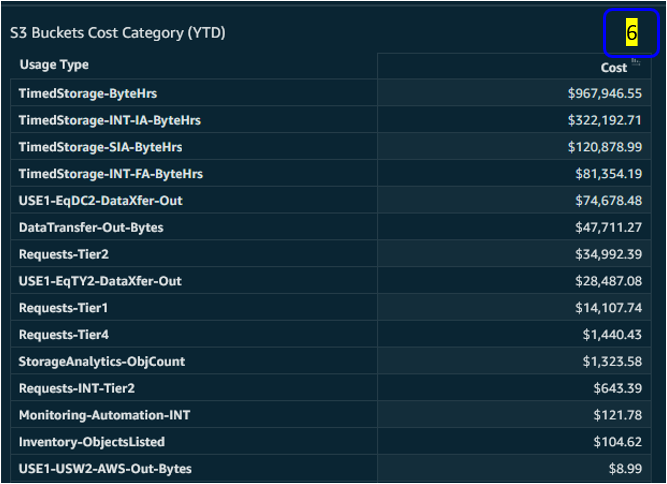Select the $28,487.08 cost value
This screenshot has width=667, height=484.
pos(608,281)
